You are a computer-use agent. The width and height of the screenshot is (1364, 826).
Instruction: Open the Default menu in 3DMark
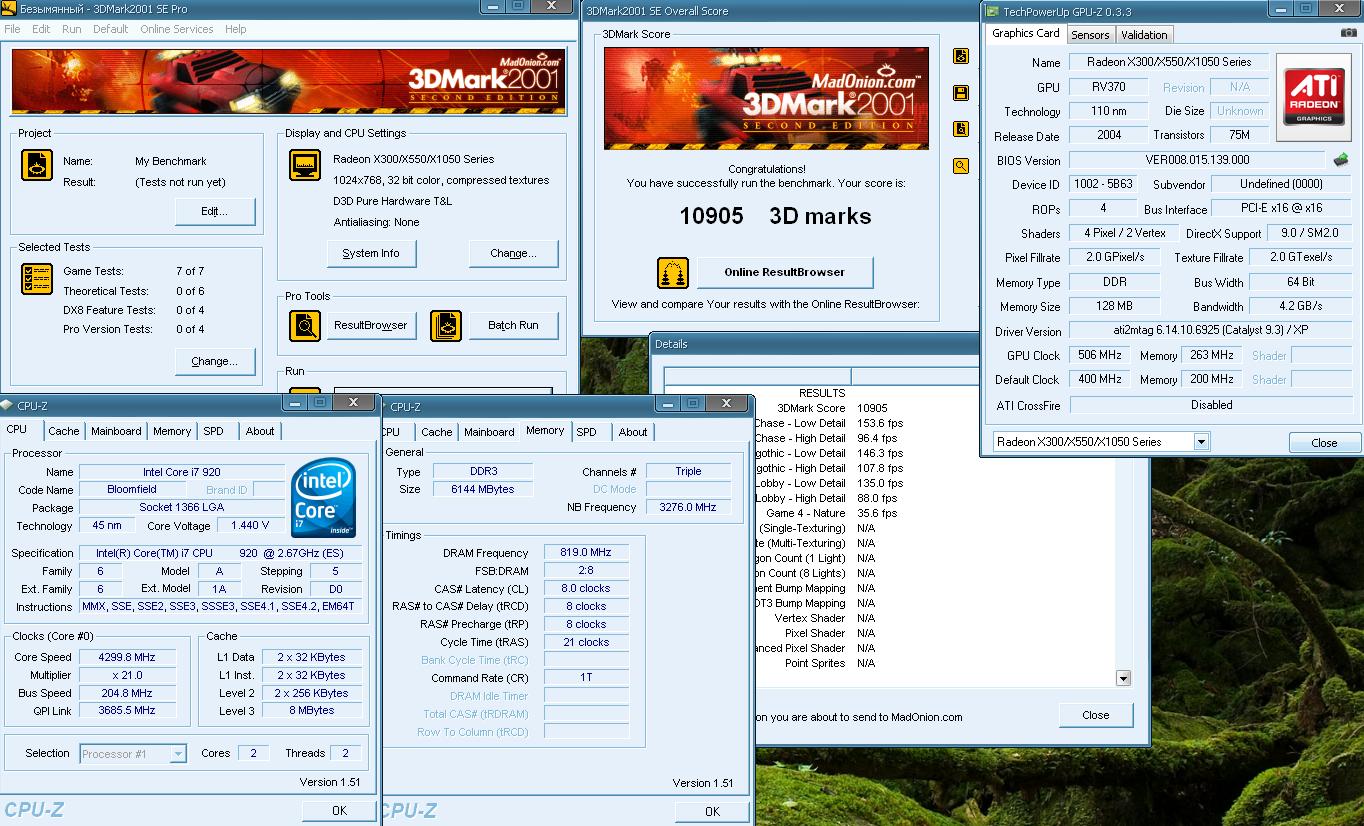(110, 29)
